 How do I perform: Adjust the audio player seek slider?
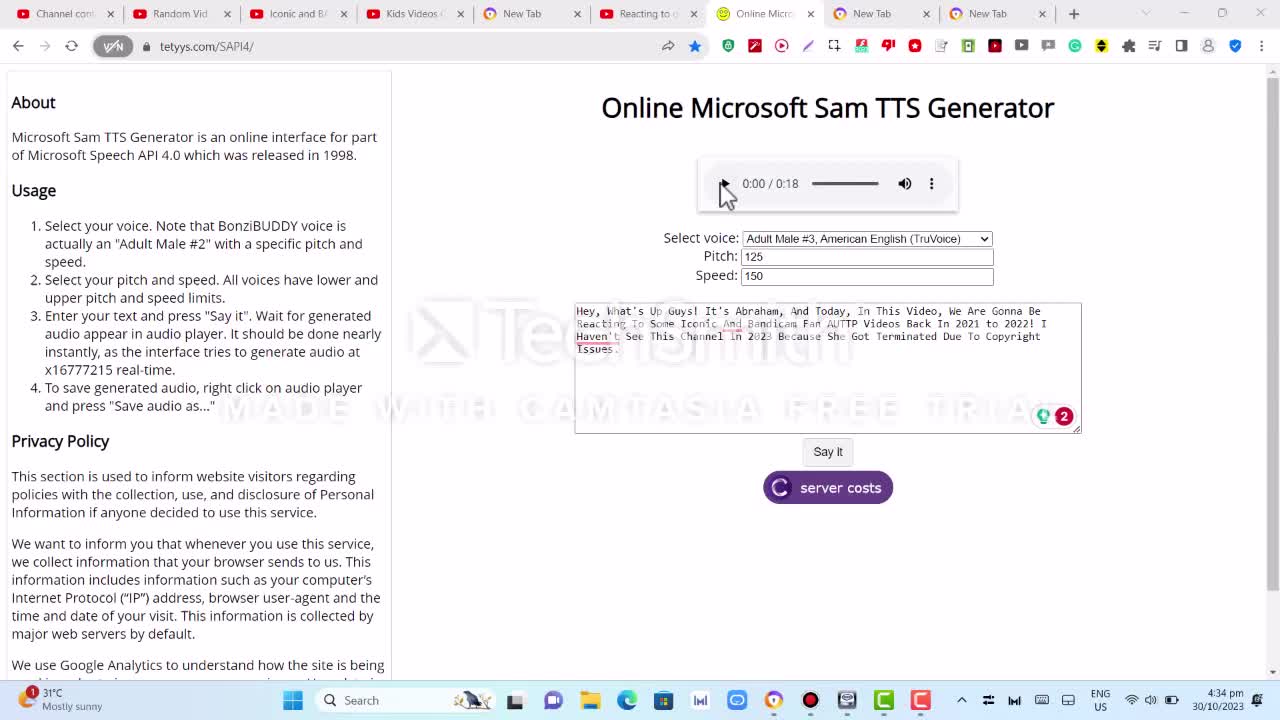[x=845, y=184]
